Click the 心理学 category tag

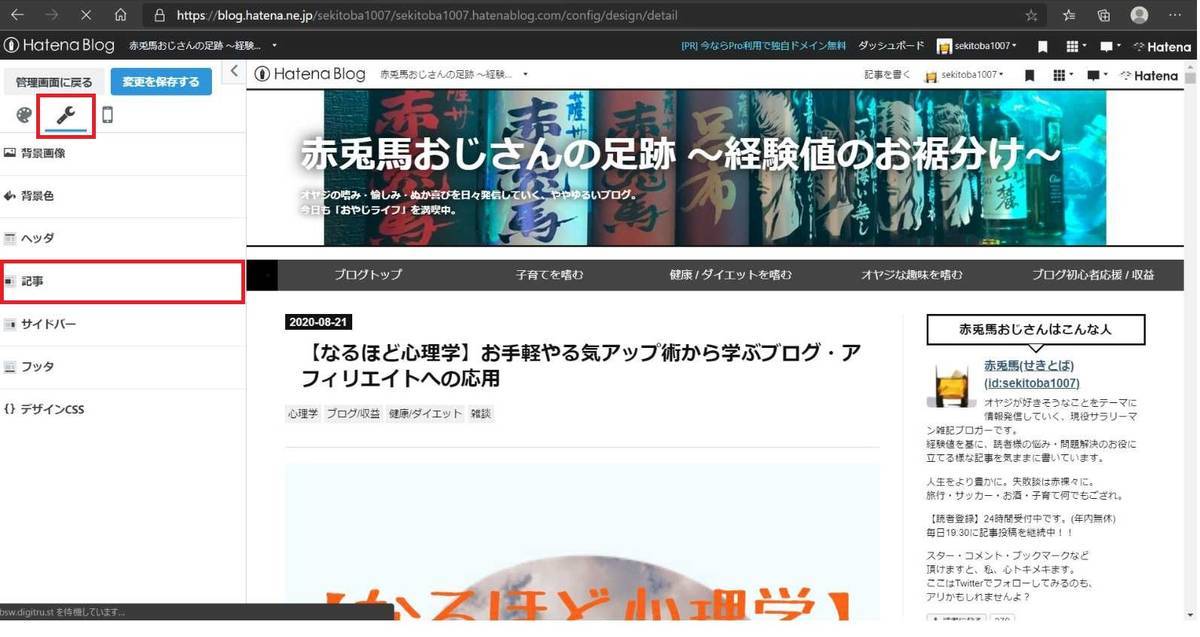[x=303, y=413]
